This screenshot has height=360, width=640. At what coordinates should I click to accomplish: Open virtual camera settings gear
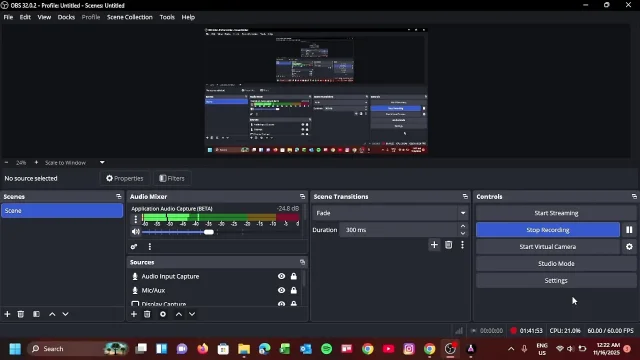tap(629, 247)
